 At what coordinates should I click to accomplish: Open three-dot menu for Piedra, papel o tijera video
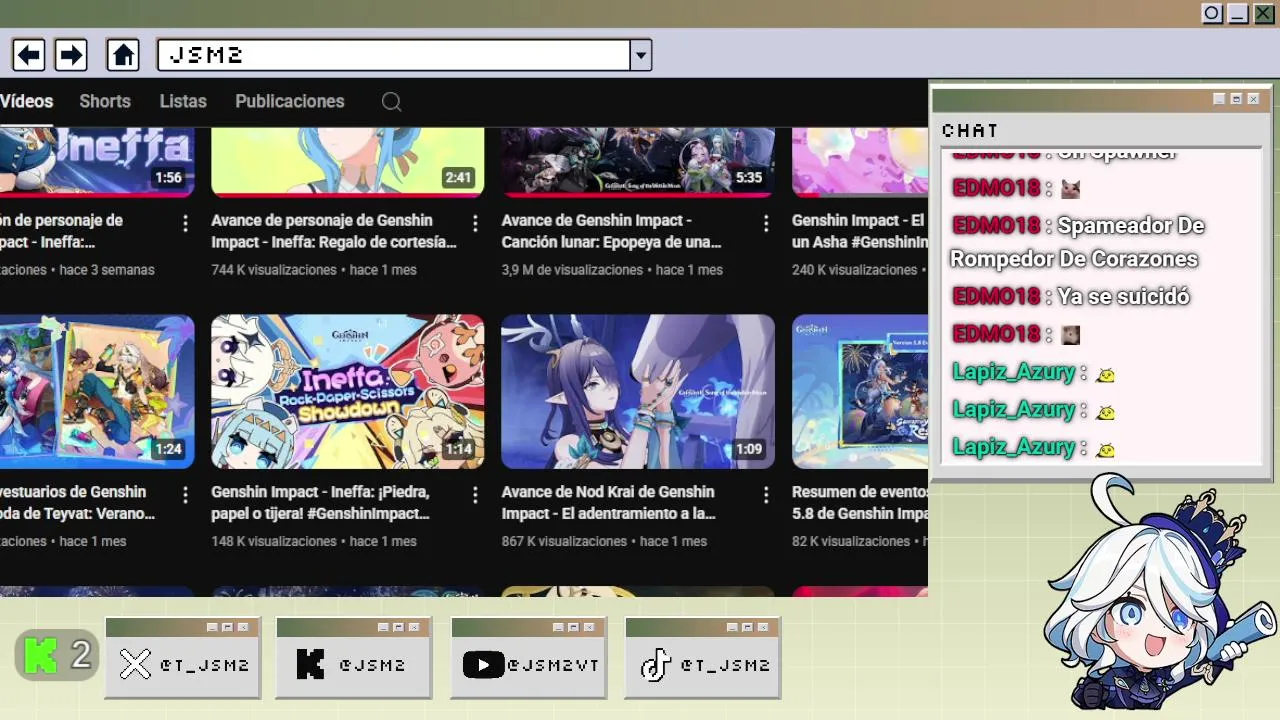tap(475, 495)
